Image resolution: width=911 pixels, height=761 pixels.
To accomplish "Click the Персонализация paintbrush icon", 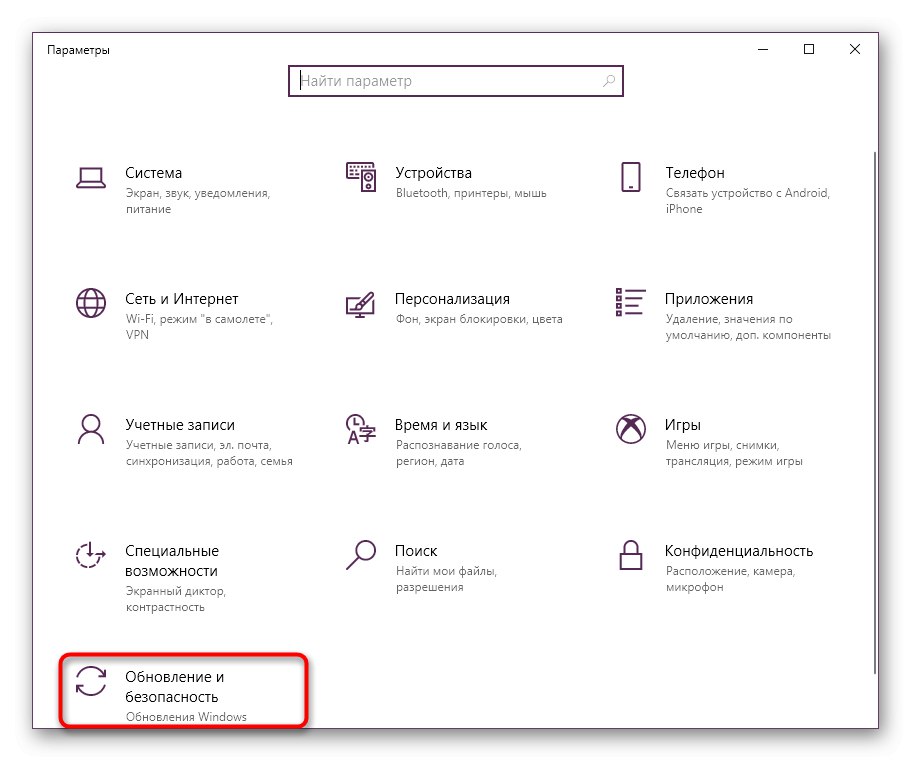I will click(x=360, y=303).
